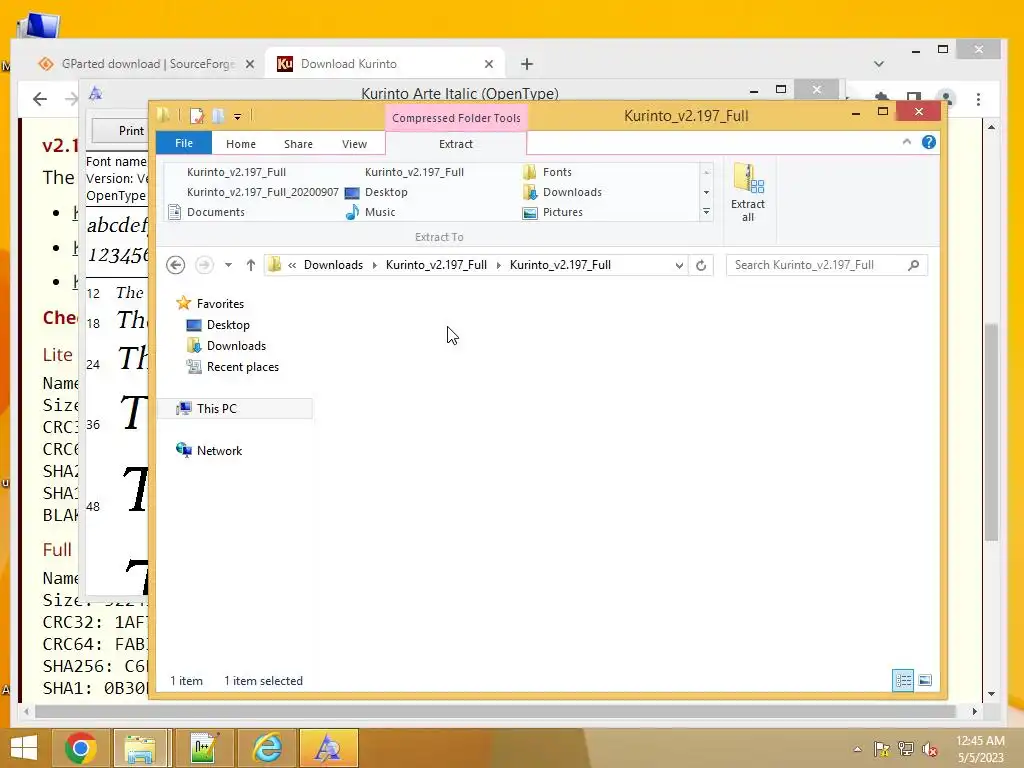This screenshot has height=768, width=1024.
Task: Open Notepad++ from the taskbar
Action: click(203, 748)
